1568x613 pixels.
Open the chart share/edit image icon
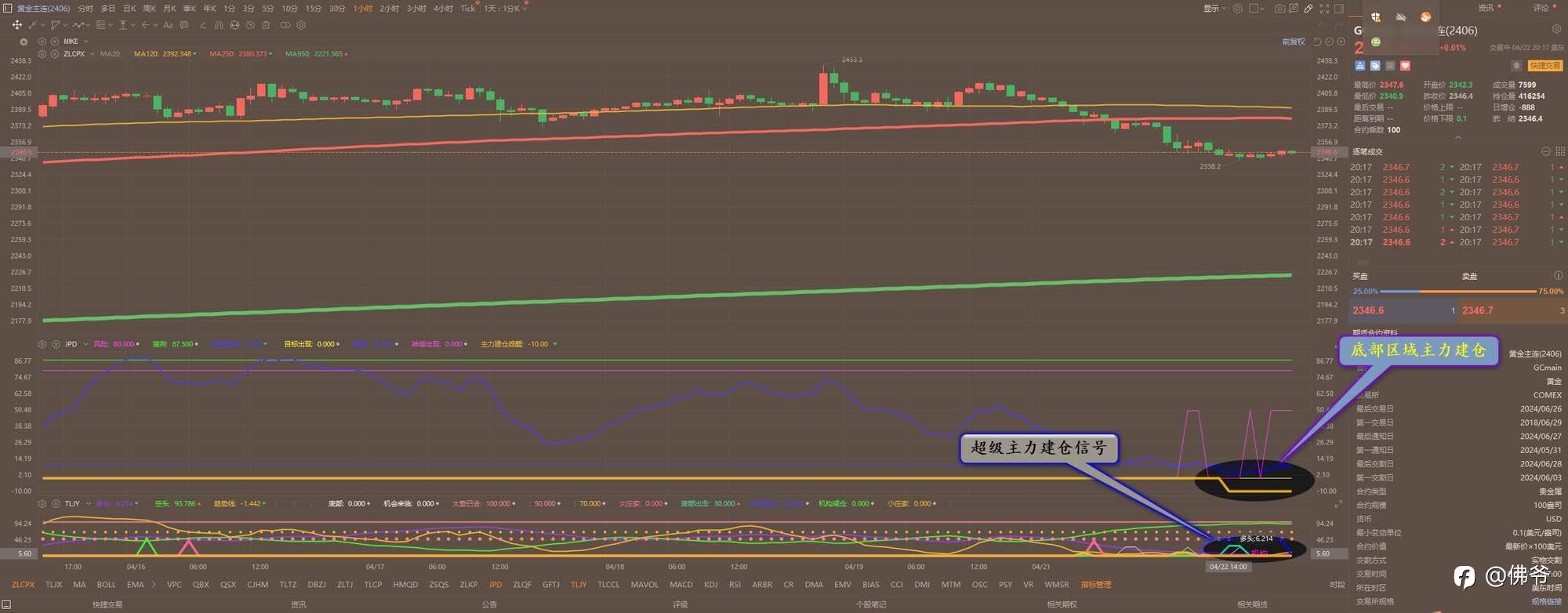[1294, 9]
